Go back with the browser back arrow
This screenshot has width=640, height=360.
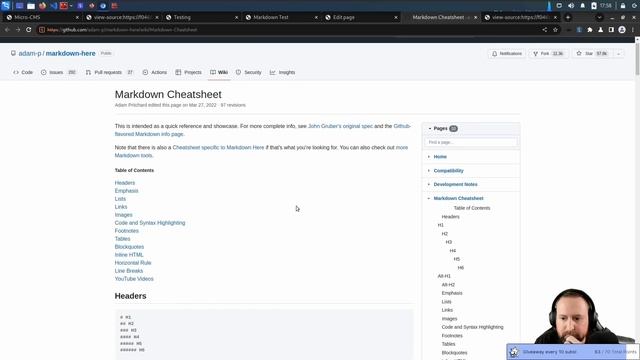coord(7,30)
